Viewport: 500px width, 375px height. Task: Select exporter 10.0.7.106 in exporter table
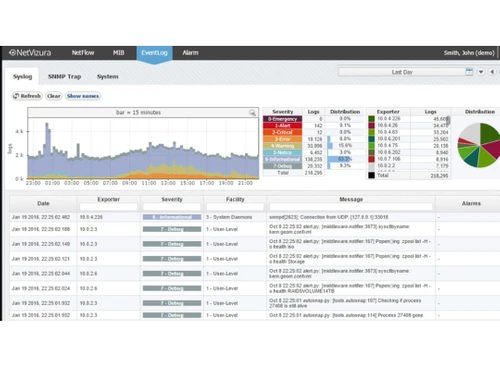tap(389, 159)
